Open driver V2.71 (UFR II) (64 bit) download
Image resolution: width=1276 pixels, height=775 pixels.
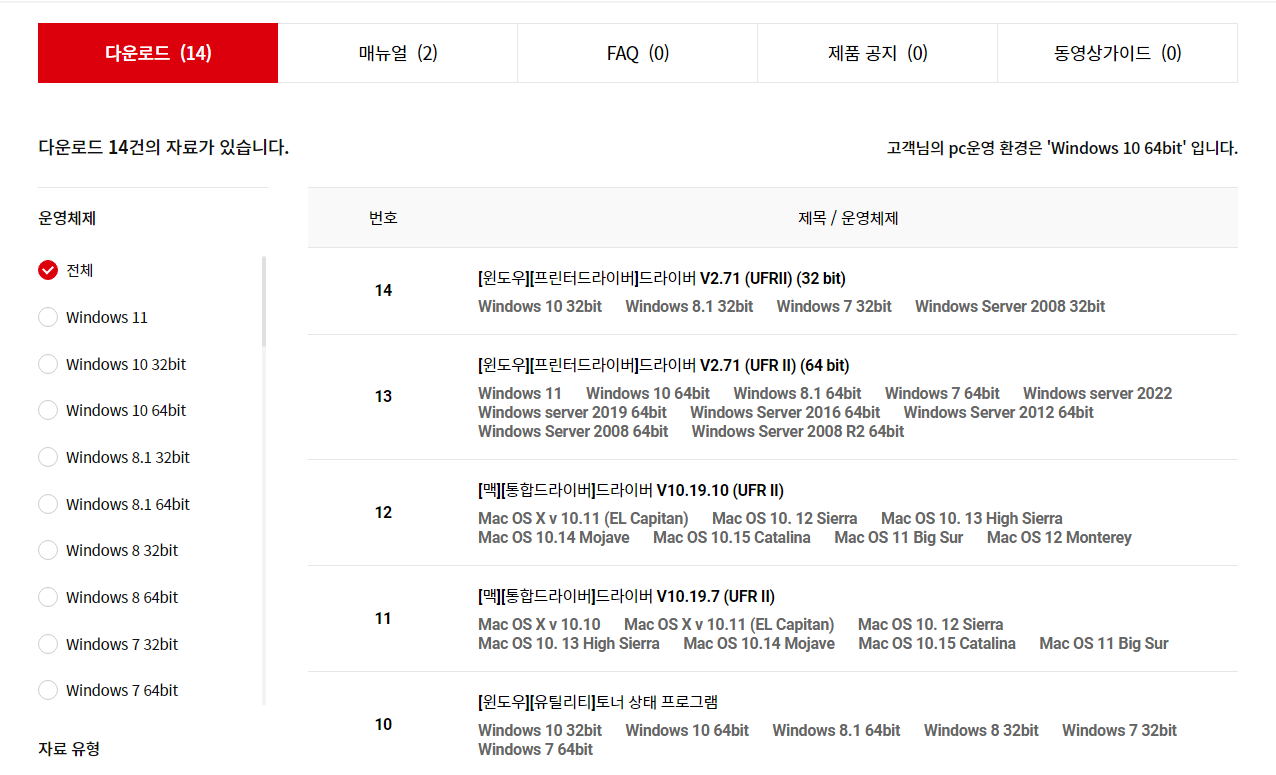click(x=664, y=365)
